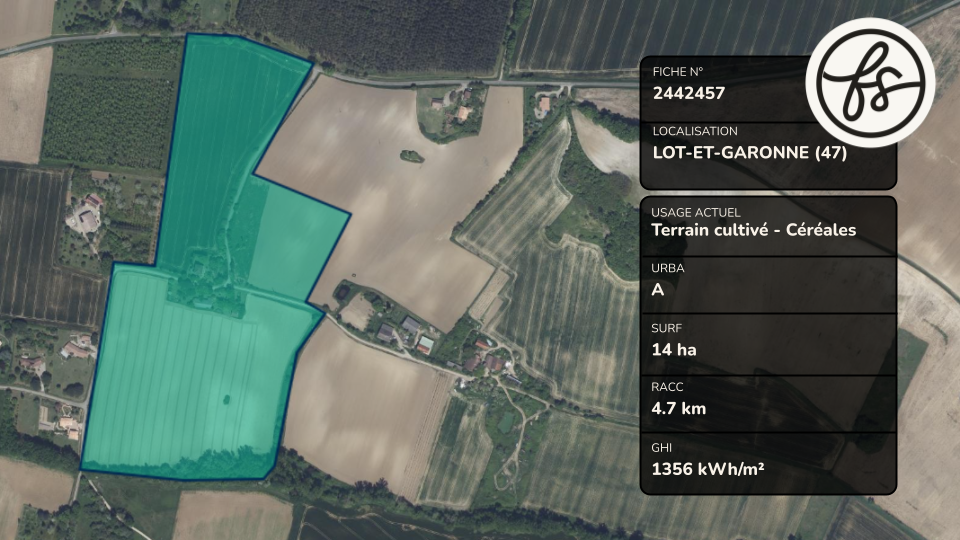Click the URBA zone value A
This screenshot has width=960, height=540.
pyautogui.click(x=658, y=289)
